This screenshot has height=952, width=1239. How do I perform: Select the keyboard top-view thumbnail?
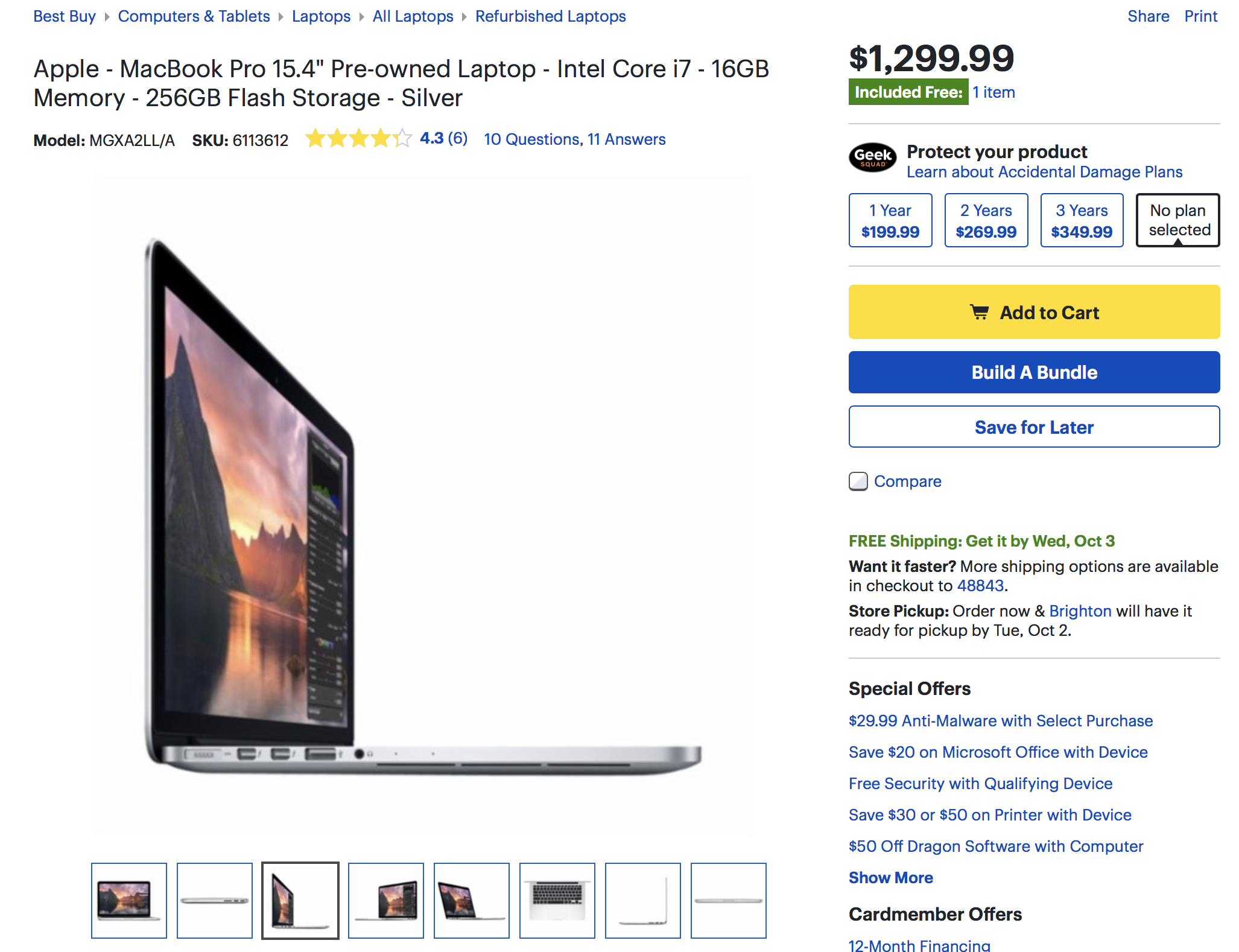557,901
